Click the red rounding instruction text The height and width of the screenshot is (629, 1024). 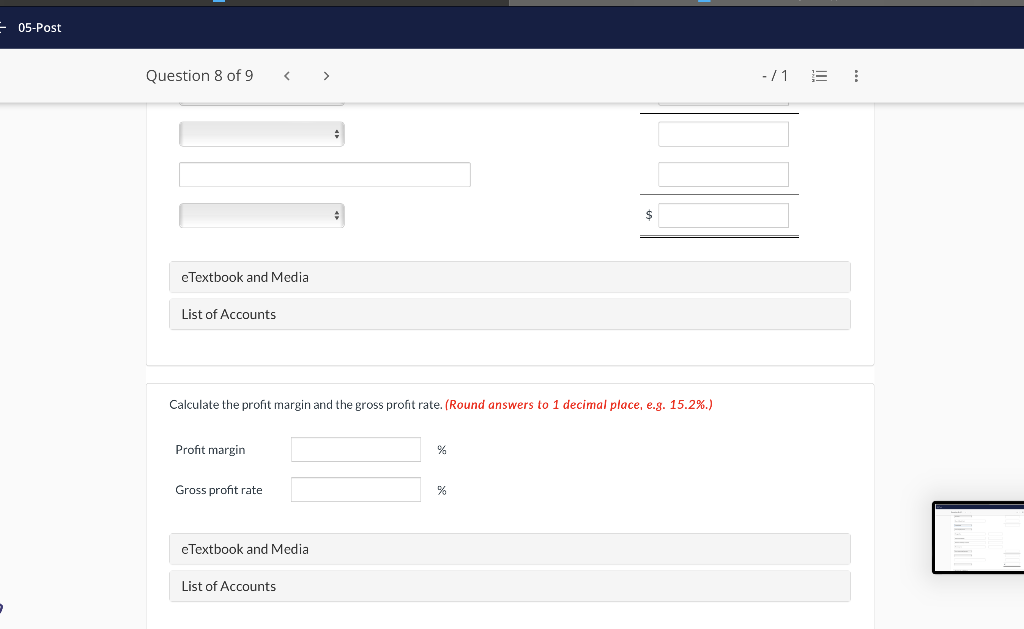tap(579, 404)
